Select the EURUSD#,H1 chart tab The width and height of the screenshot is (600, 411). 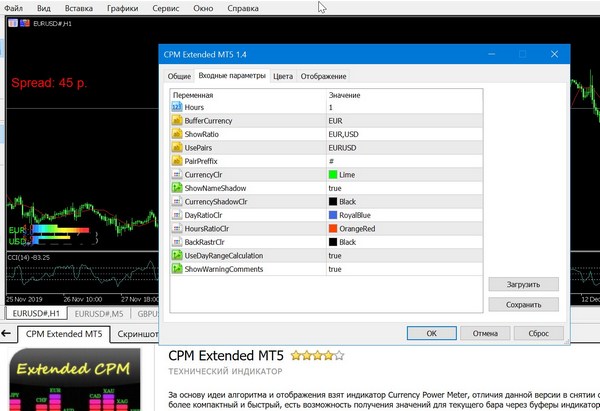pyautogui.click(x=36, y=313)
